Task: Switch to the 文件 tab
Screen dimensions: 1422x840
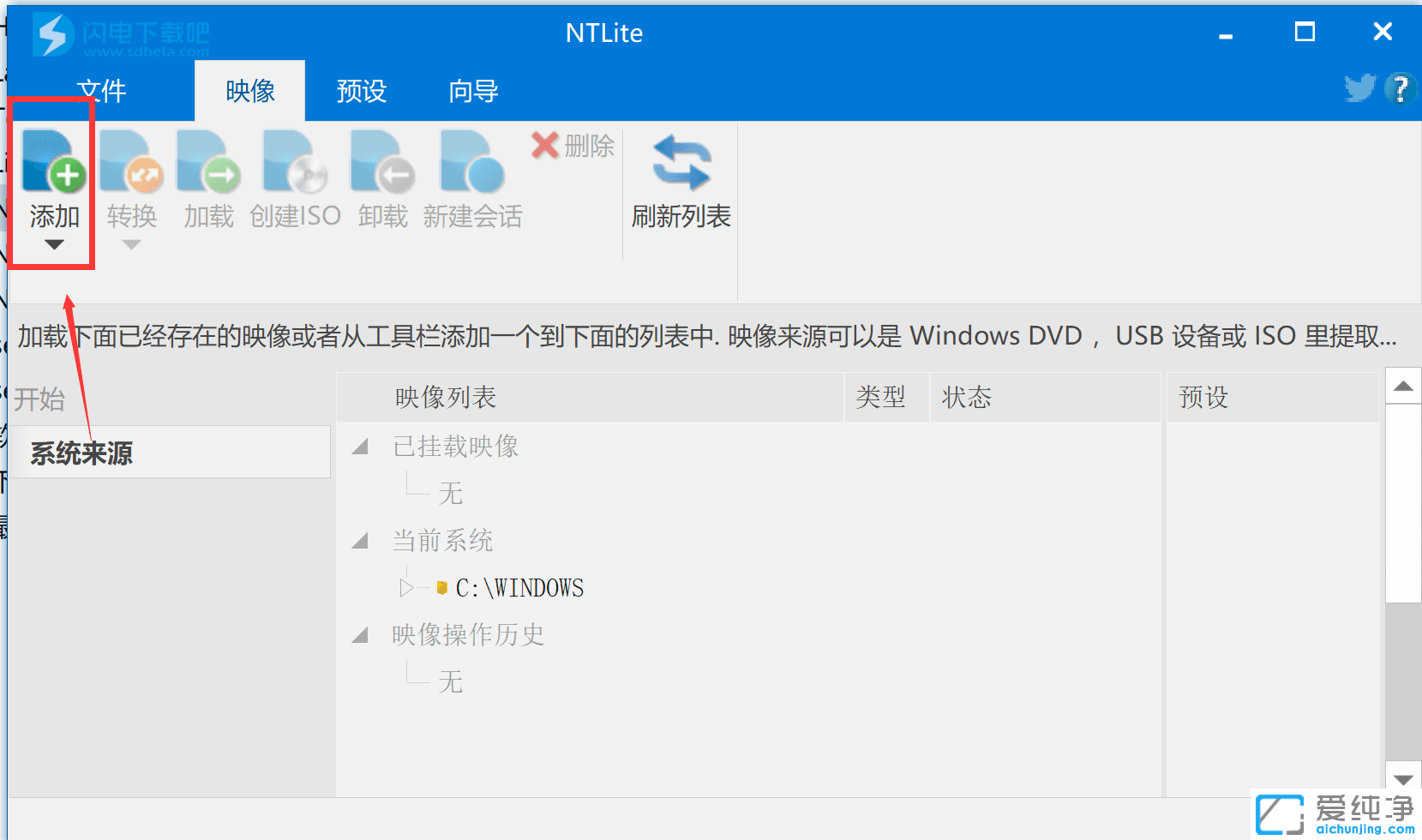Action: pyautogui.click(x=103, y=90)
